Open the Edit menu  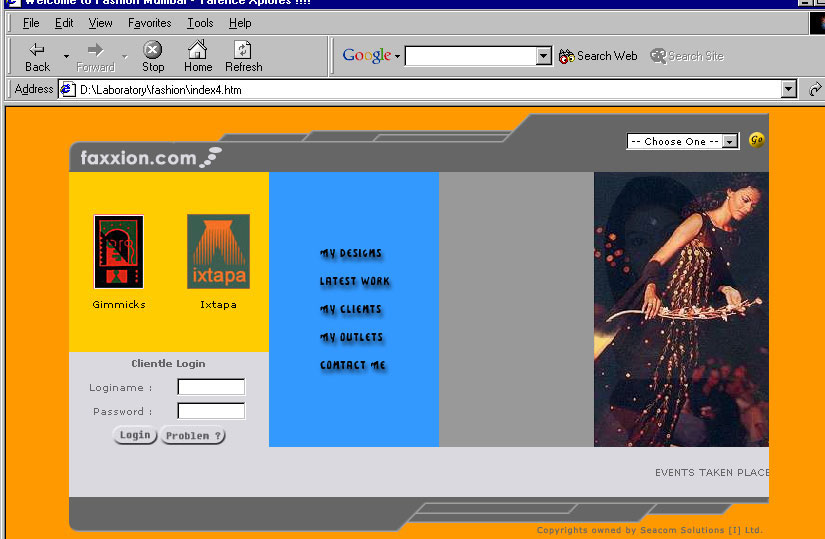64,23
